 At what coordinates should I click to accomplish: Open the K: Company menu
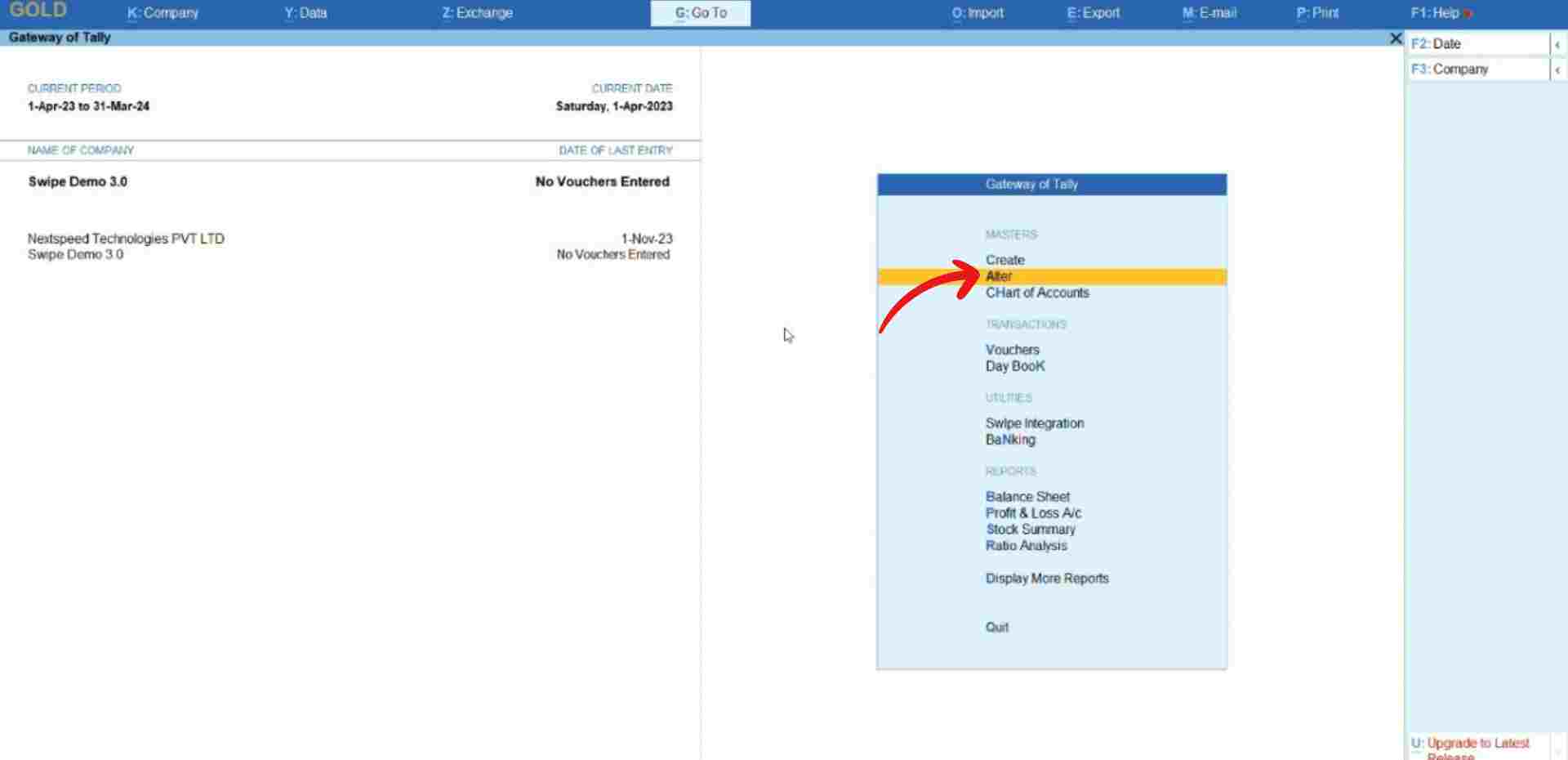coord(163,13)
